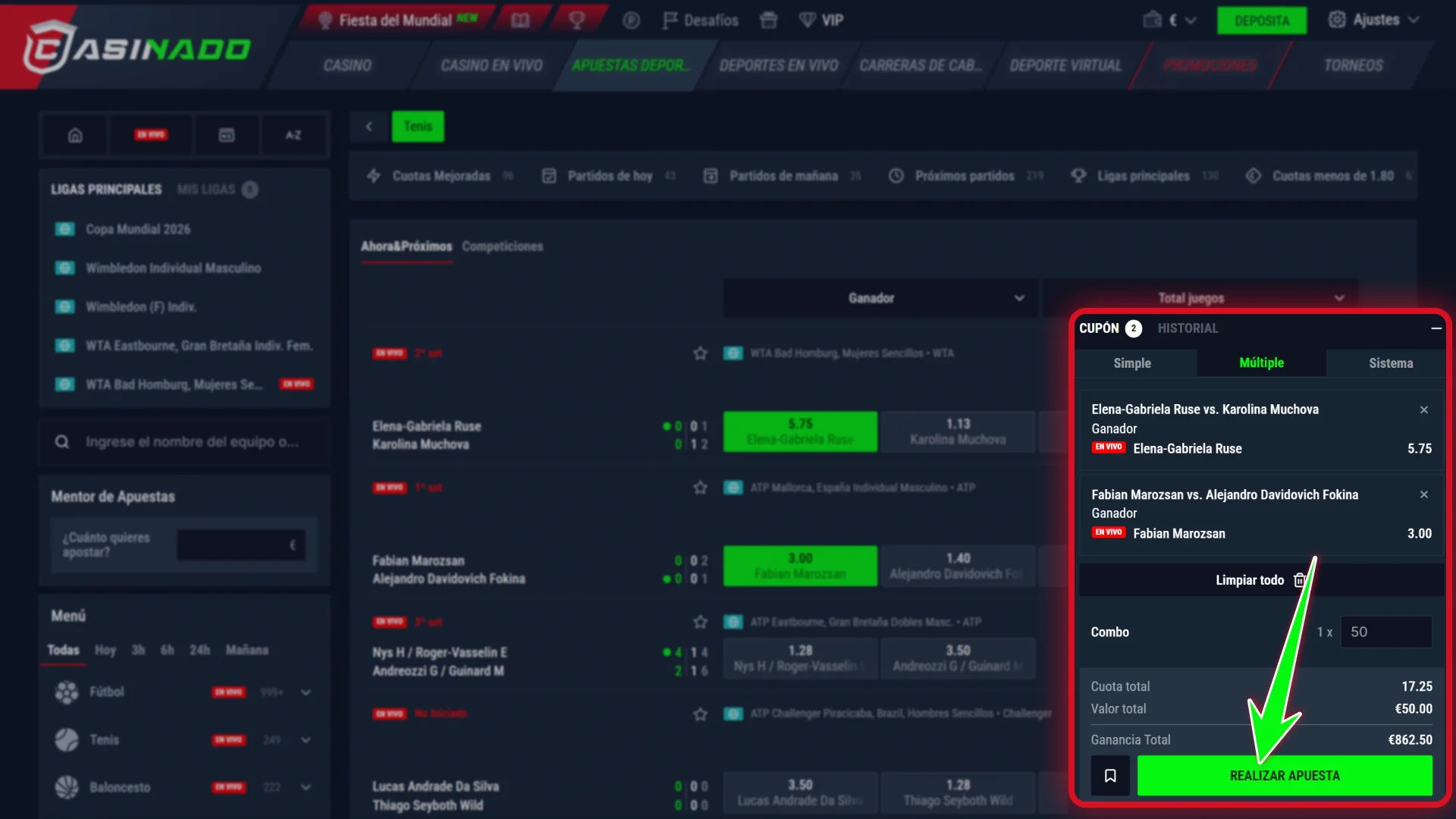Save coupon with bookmark icon

coord(1110,776)
